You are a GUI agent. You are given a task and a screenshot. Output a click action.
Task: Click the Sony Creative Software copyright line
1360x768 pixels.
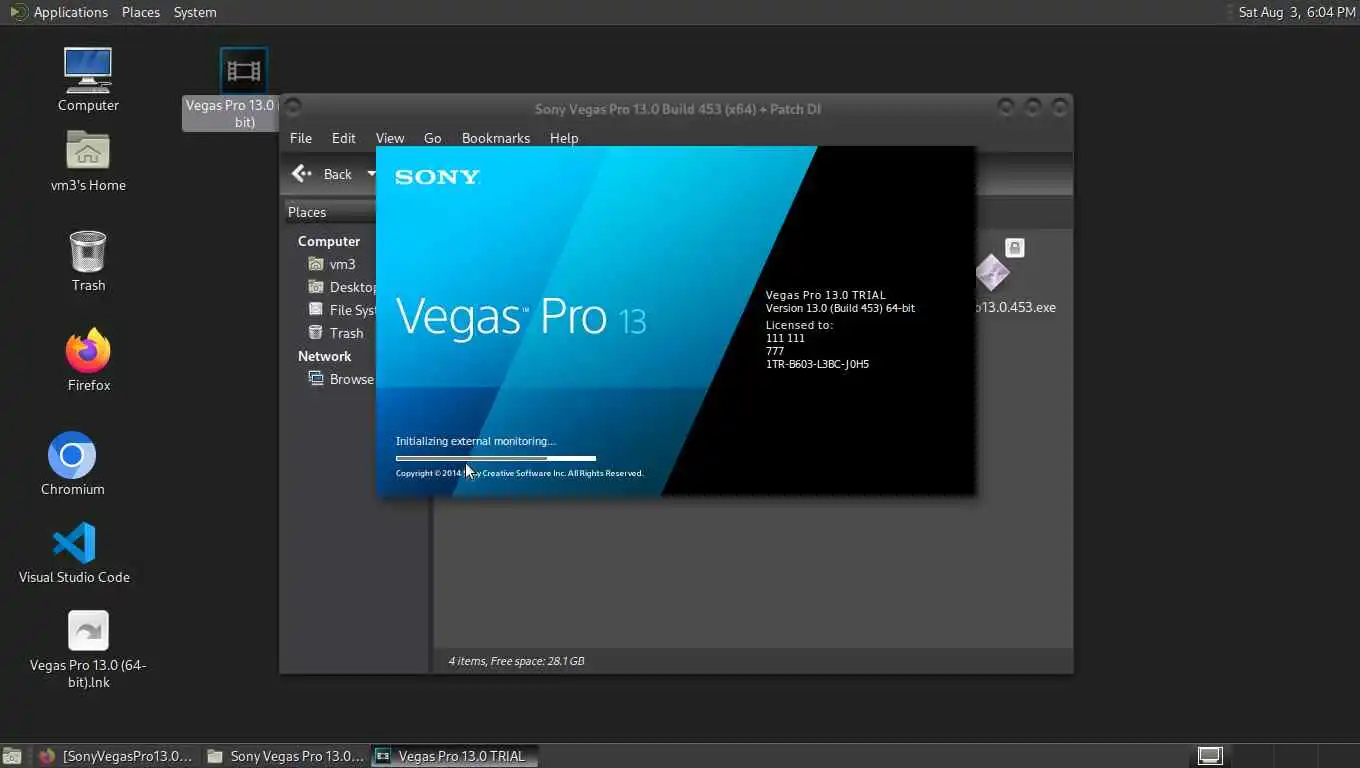click(x=520, y=473)
